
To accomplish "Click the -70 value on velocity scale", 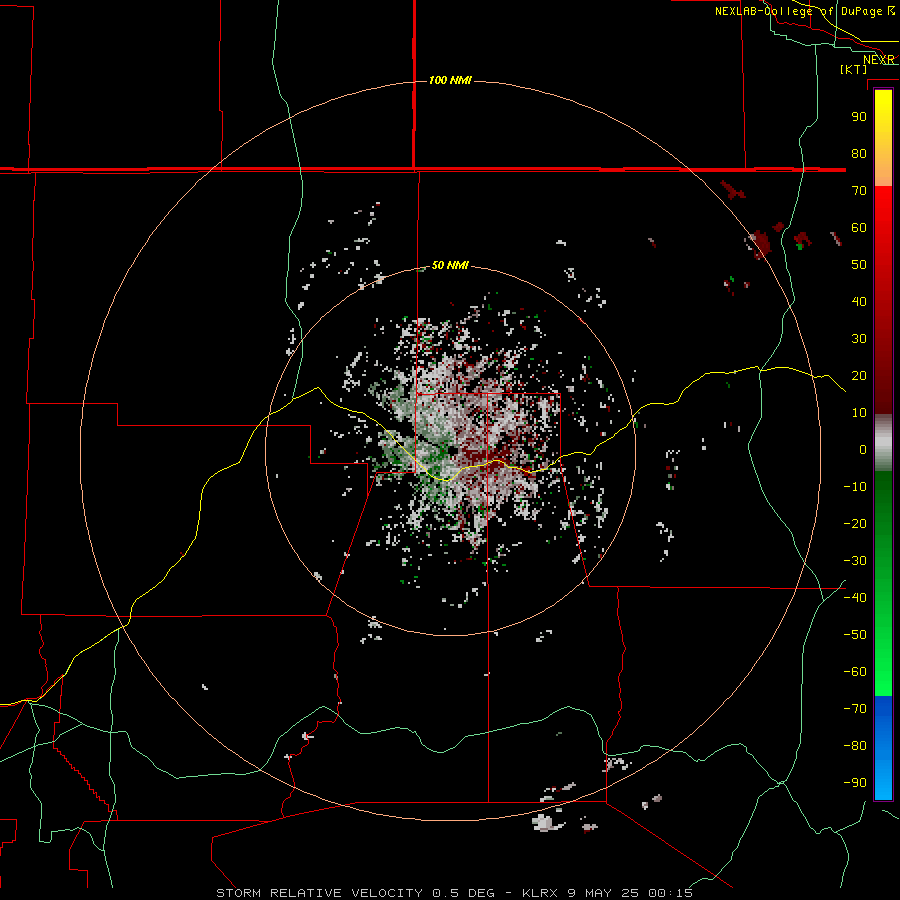I will point(855,708).
